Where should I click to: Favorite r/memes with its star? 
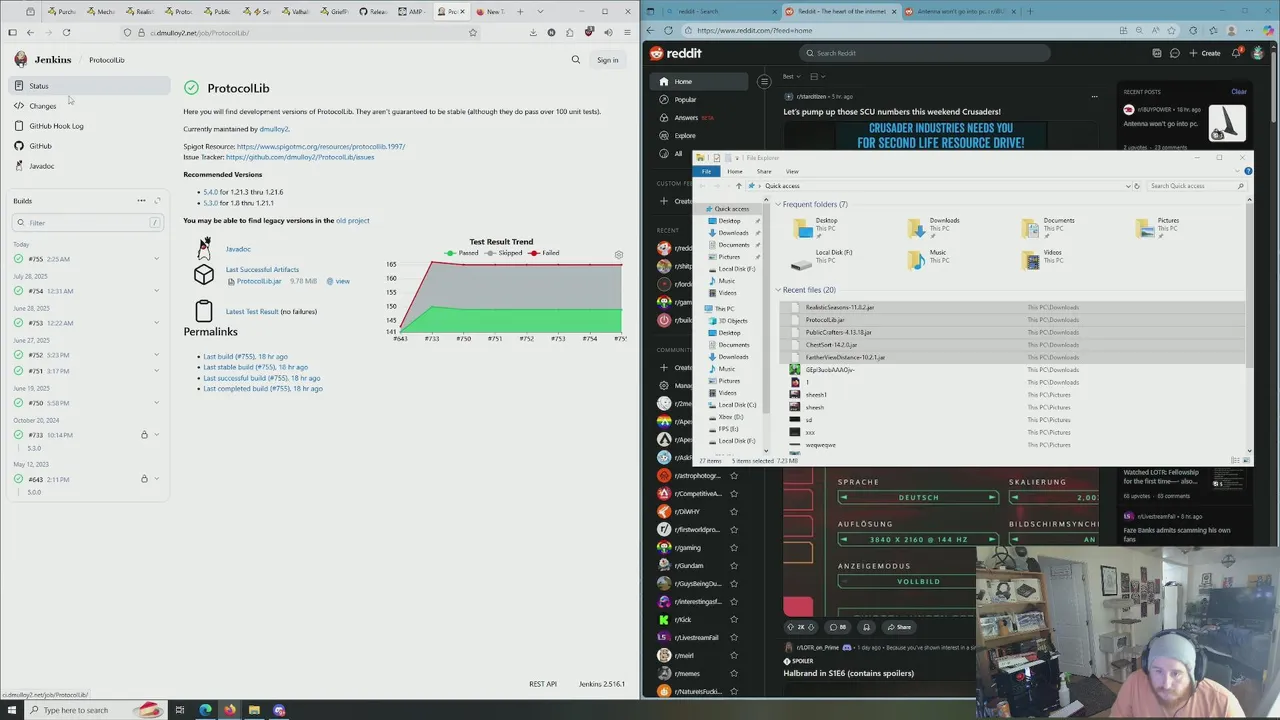point(733,674)
